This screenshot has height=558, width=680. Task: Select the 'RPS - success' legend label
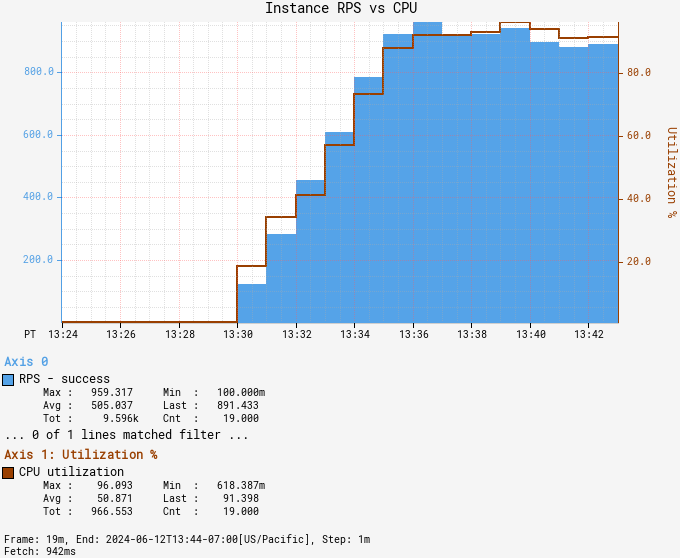point(64,379)
